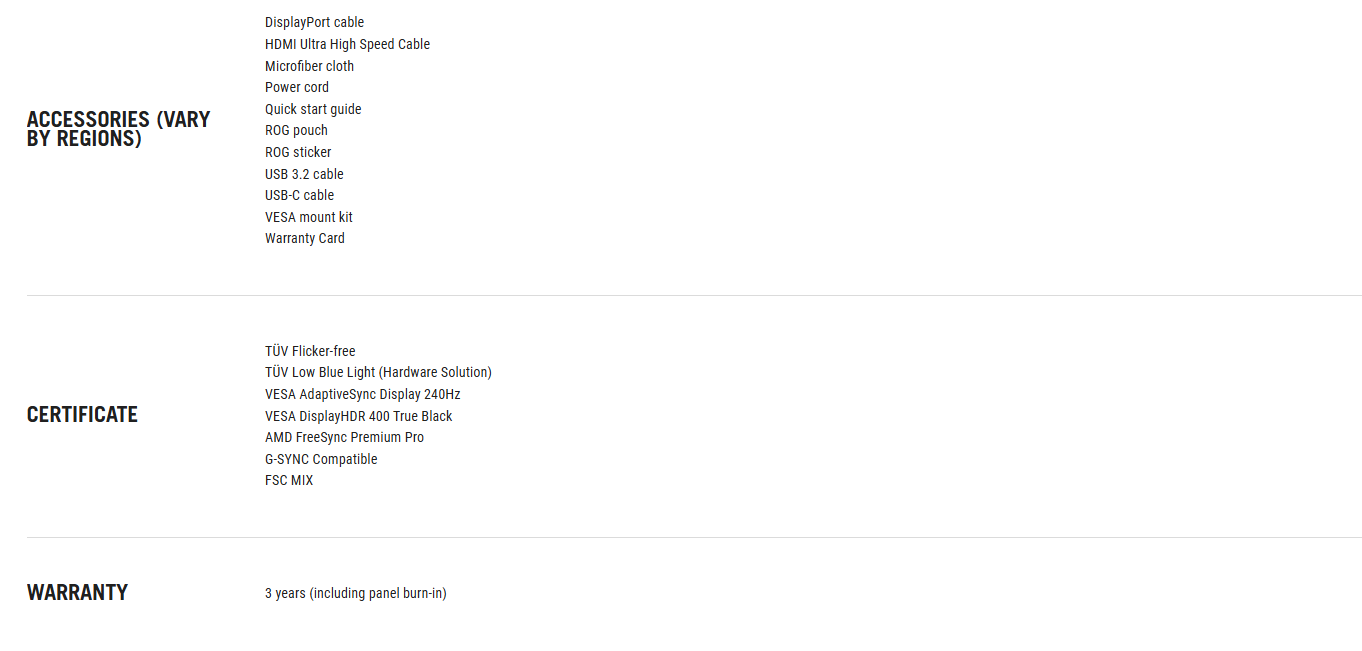Screen dimensions: 1362x651
Task: Click the TÜV Flicker-free certificate
Action: pos(310,351)
